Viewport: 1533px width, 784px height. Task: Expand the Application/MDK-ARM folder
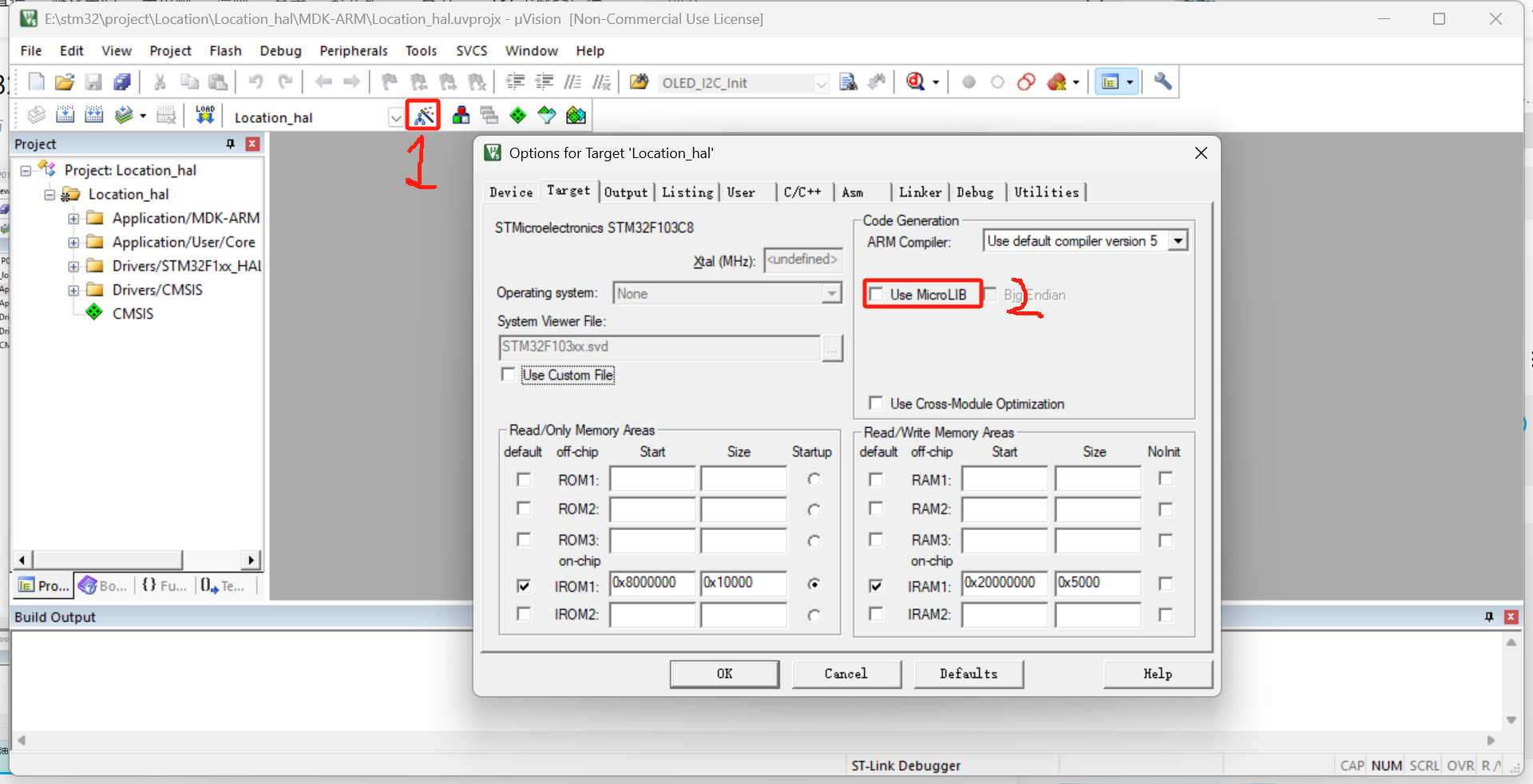tap(73, 219)
